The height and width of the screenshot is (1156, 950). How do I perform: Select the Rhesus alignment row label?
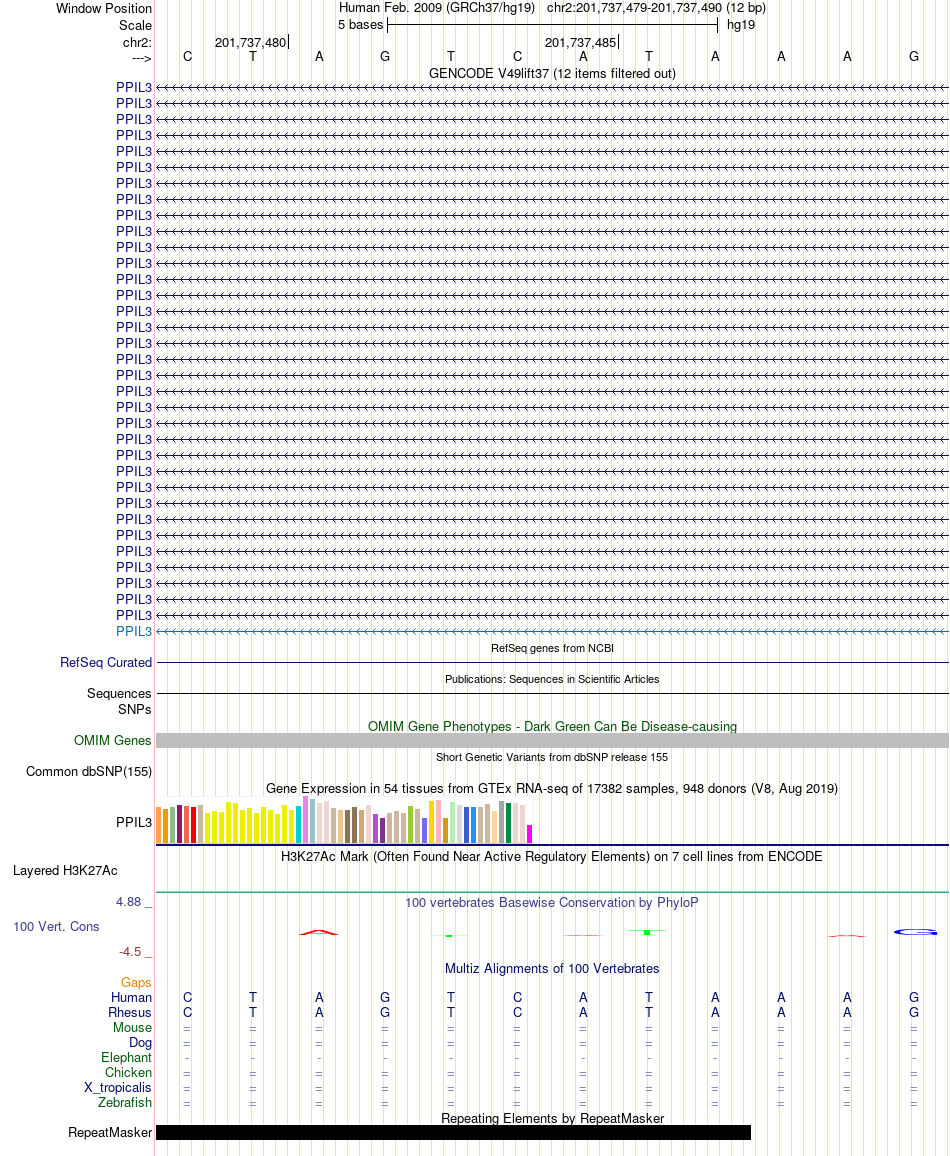point(130,1012)
